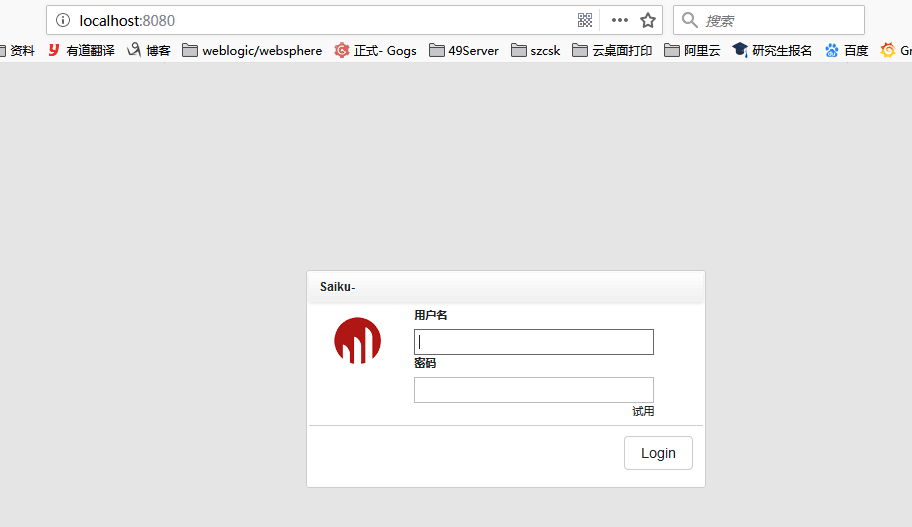Open the weblogic/websphere bookmark folder
The width and height of the screenshot is (912, 527).
click(x=252, y=51)
